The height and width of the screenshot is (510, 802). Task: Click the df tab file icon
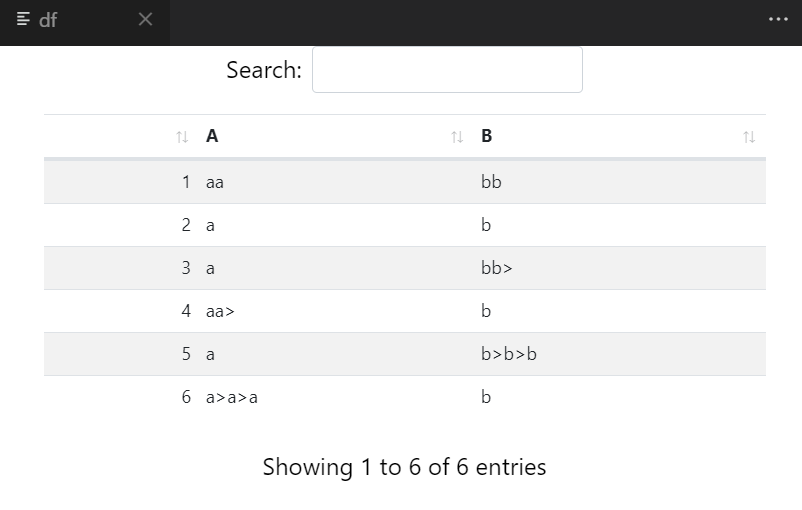(24, 20)
